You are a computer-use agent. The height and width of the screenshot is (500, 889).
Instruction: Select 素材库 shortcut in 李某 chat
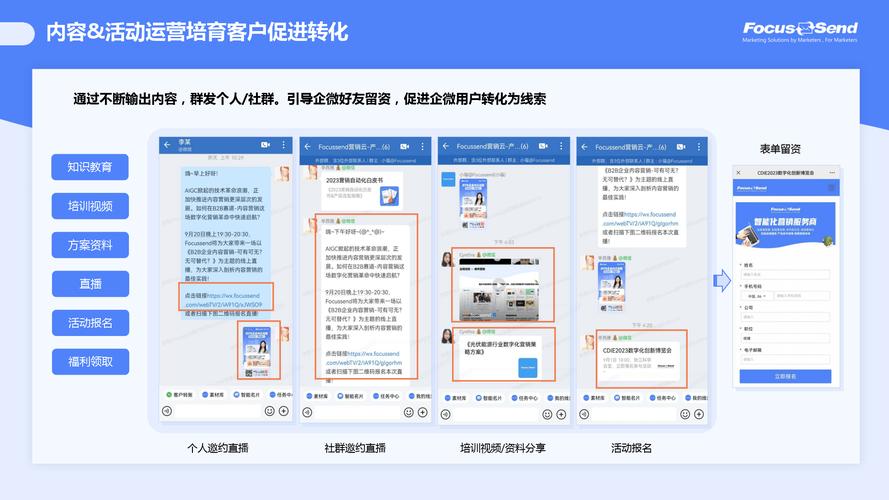(x=213, y=395)
